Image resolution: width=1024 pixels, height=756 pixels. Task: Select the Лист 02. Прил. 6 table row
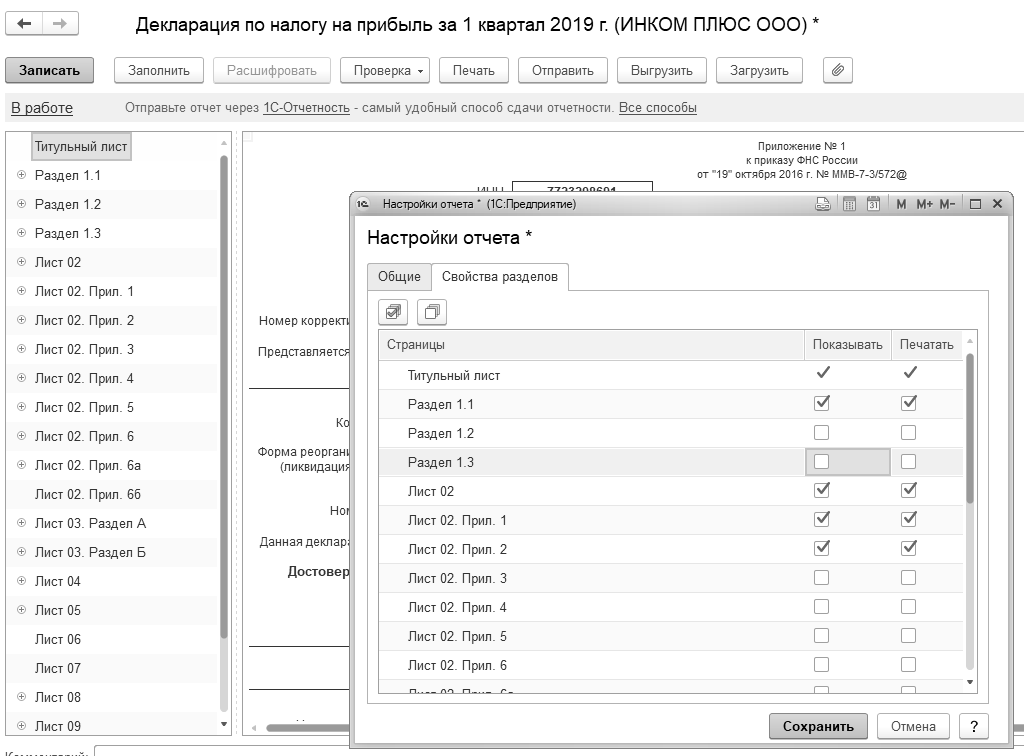point(671,665)
